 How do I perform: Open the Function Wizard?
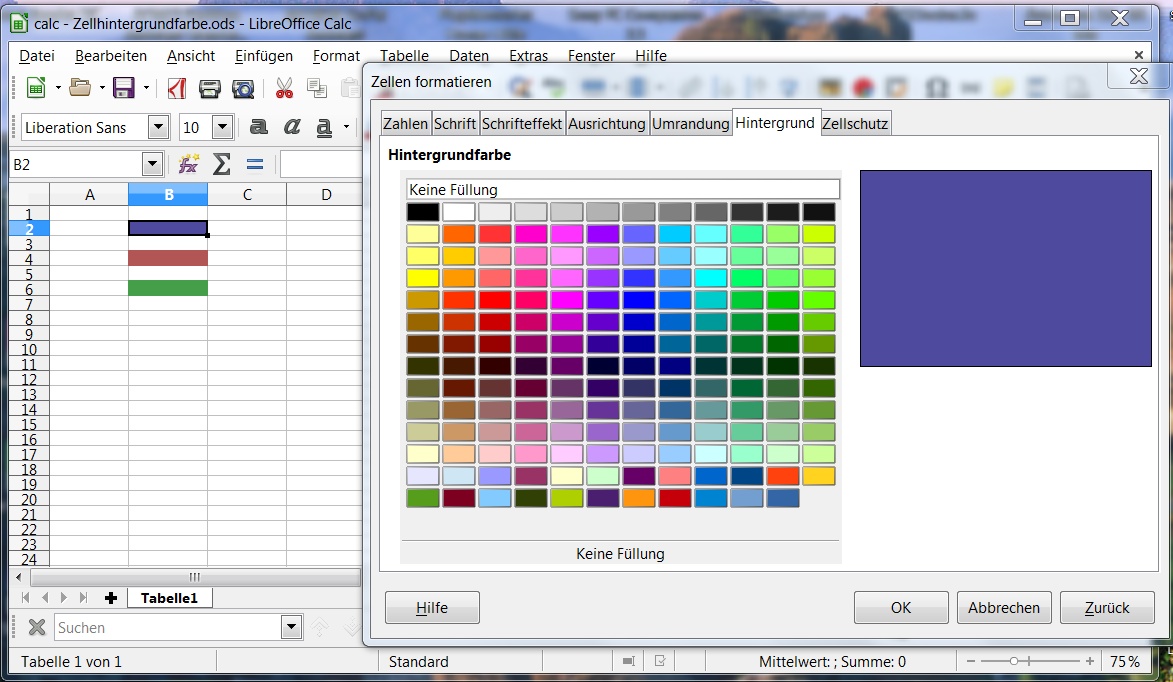[187, 163]
